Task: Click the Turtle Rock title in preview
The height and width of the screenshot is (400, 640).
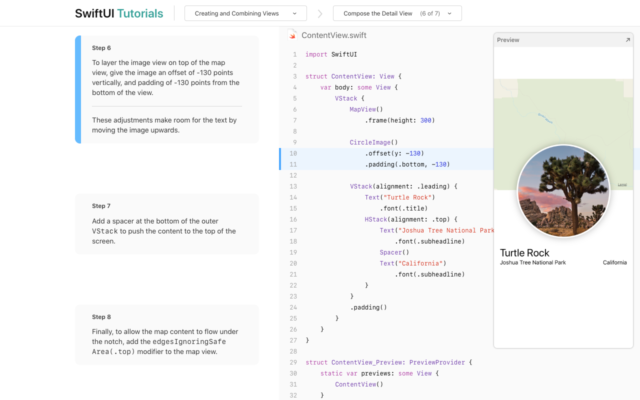Action: point(524,253)
